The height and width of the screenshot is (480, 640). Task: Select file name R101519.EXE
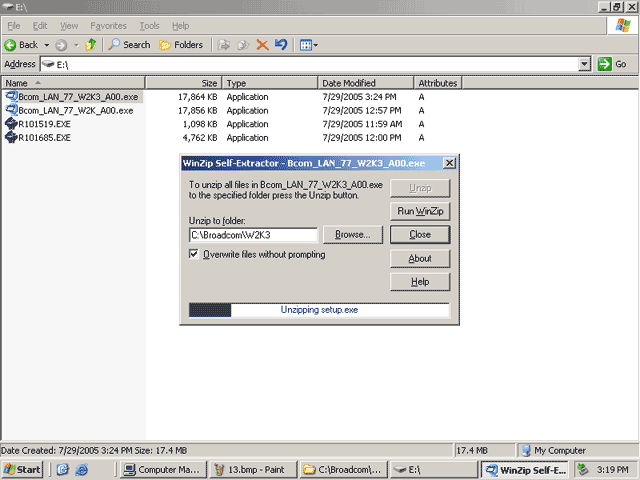pos(44,124)
